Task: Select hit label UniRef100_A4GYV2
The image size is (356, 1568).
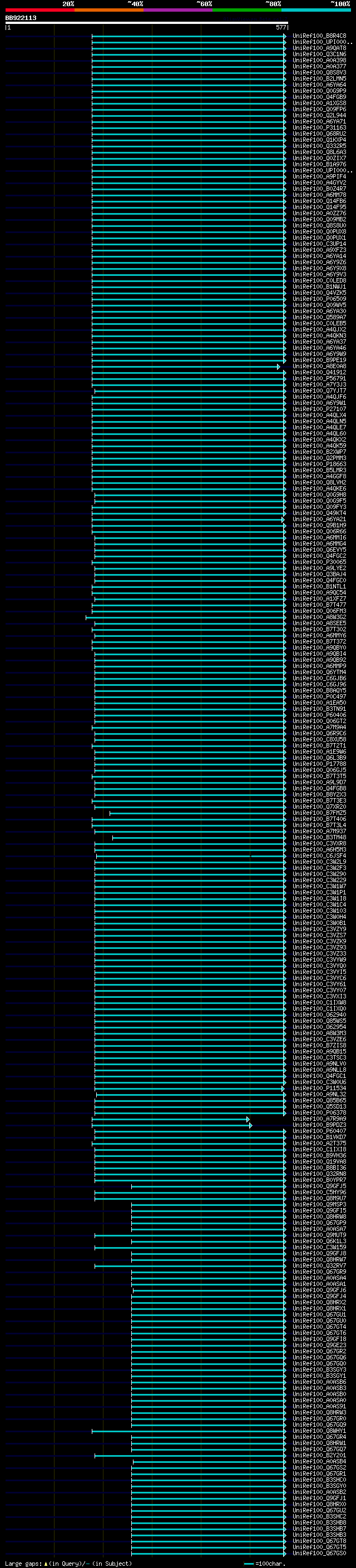Action: 319,182
